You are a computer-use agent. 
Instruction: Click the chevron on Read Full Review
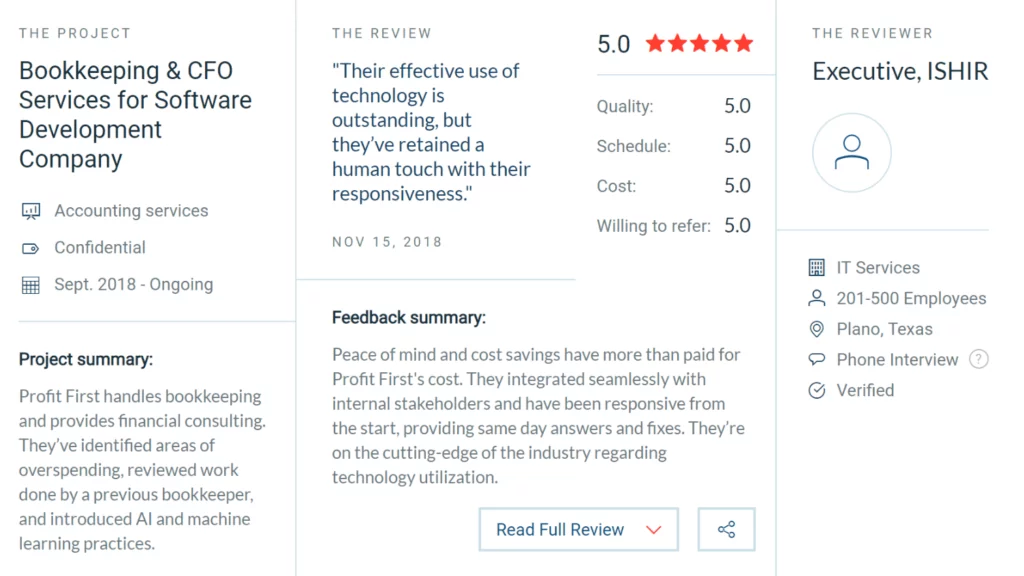click(x=655, y=529)
